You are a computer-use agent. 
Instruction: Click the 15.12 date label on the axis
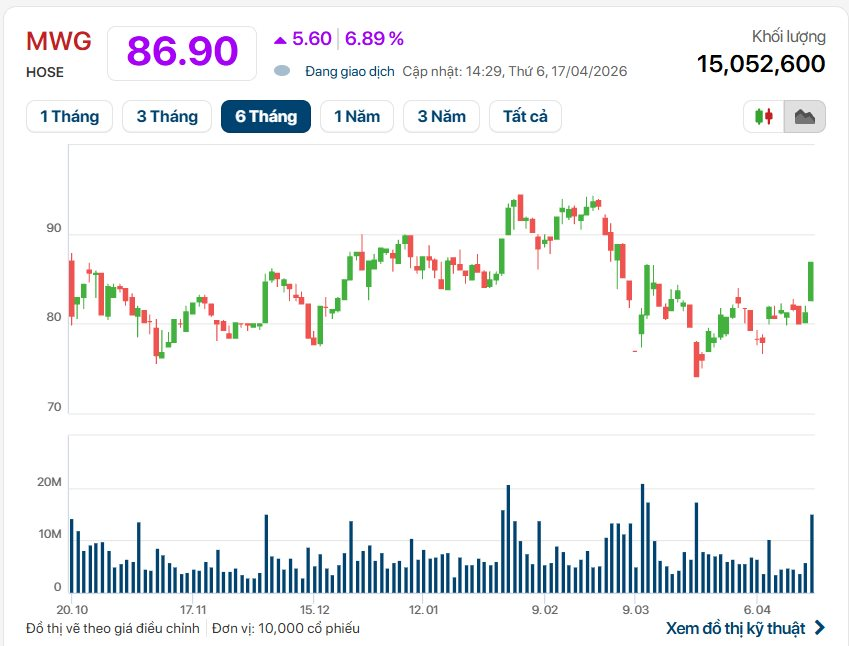[314, 609]
